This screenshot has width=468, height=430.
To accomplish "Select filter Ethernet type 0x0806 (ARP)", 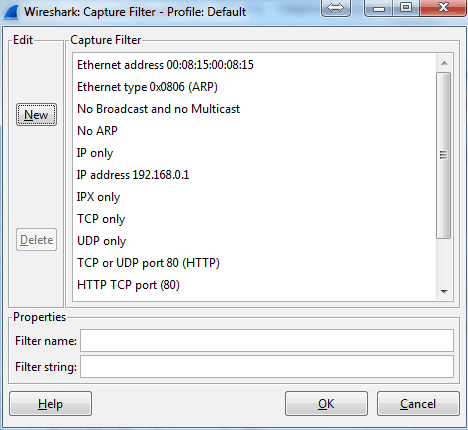I will point(254,87).
